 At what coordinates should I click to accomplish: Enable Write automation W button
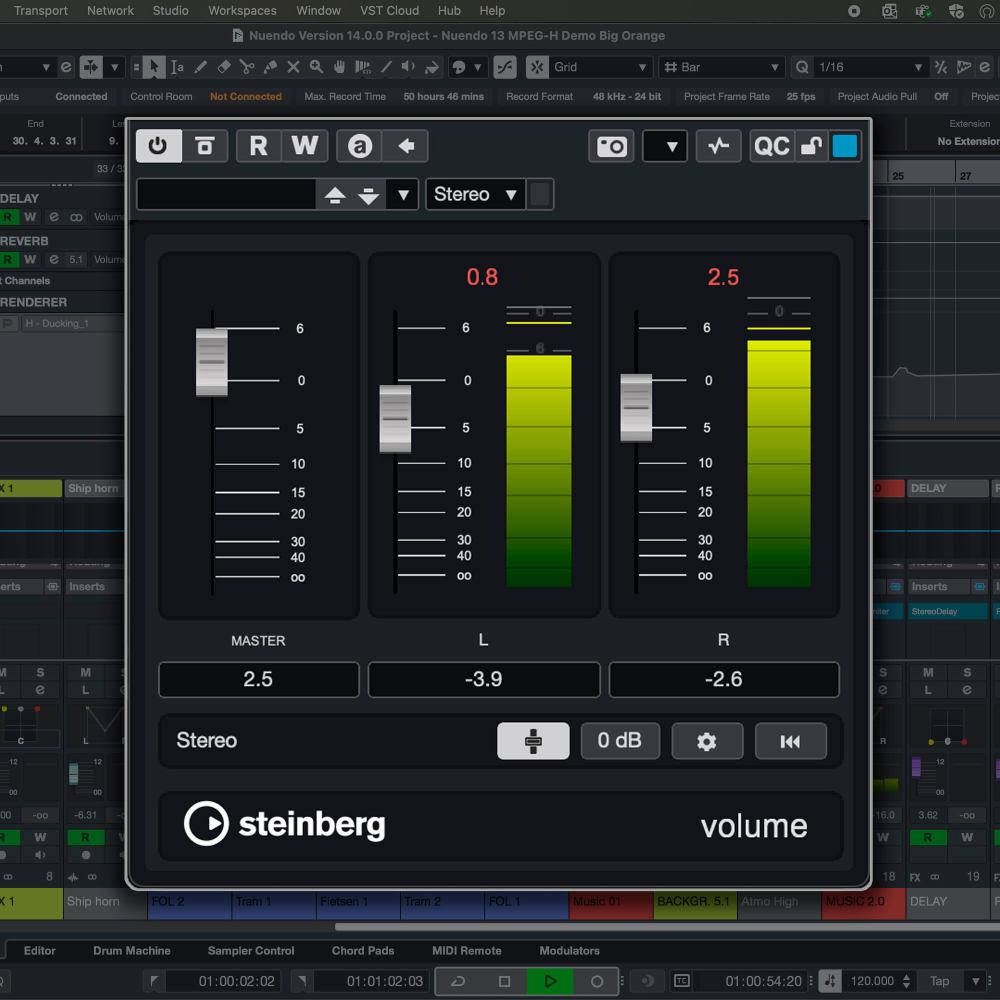click(x=304, y=146)
